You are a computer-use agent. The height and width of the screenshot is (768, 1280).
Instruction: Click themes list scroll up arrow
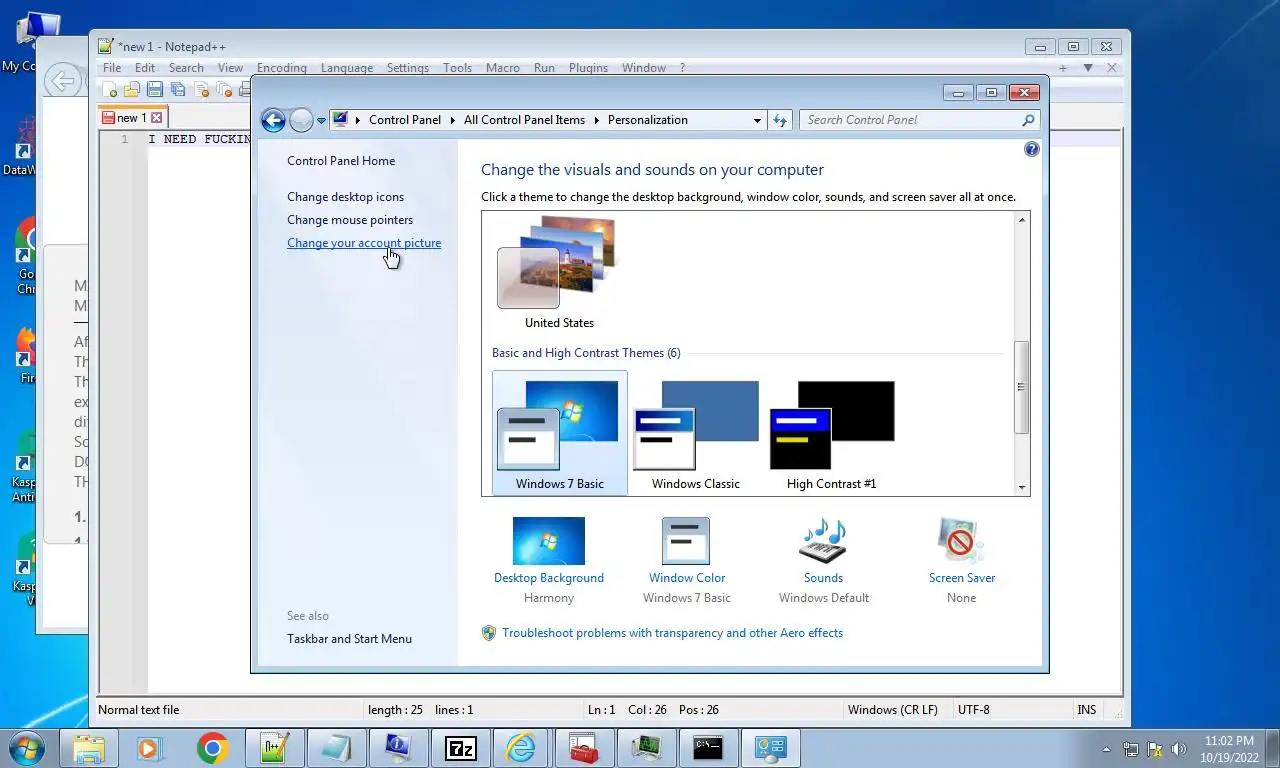[x=1021, y=220]
